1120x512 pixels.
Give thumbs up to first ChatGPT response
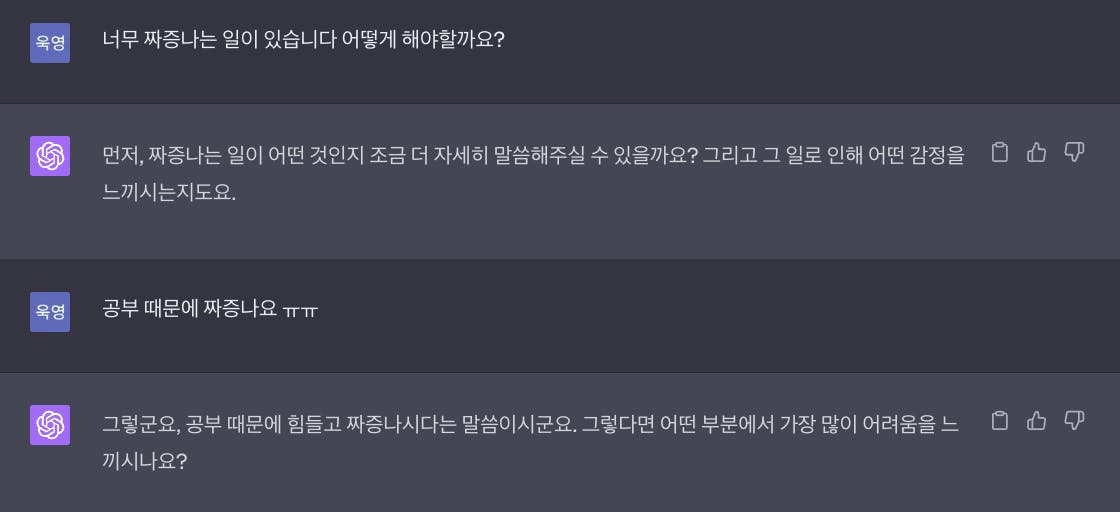point(1036,152)
